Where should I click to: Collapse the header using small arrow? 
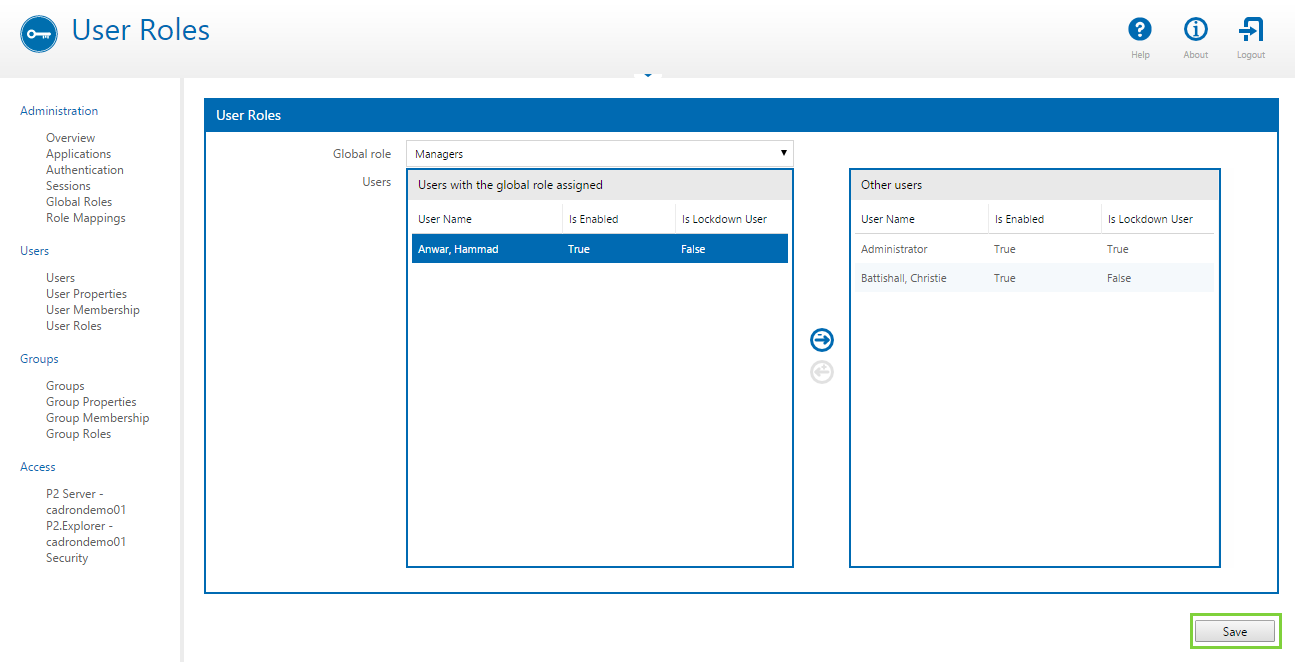tap(647, 75)
